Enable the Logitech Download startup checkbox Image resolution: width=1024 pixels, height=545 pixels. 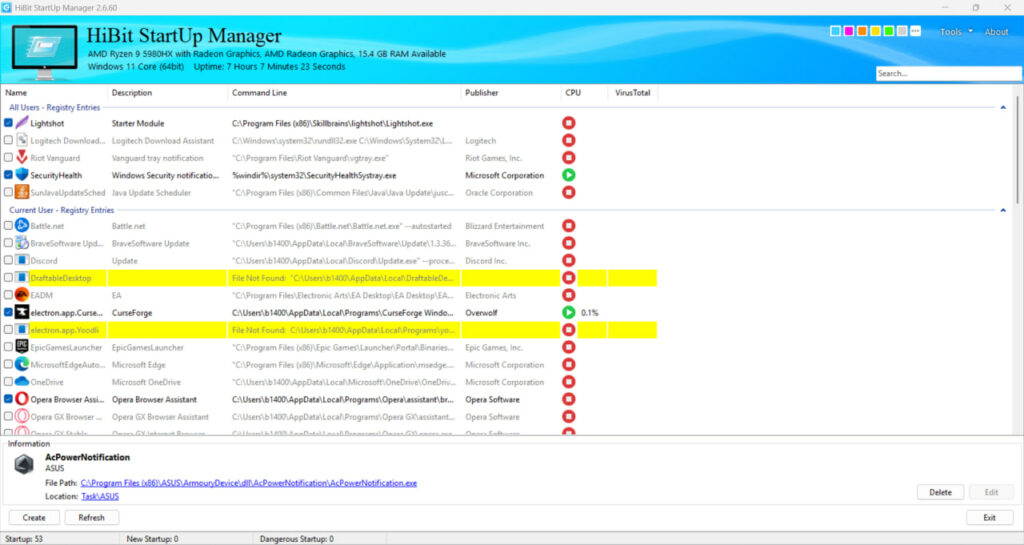[8, 140]
